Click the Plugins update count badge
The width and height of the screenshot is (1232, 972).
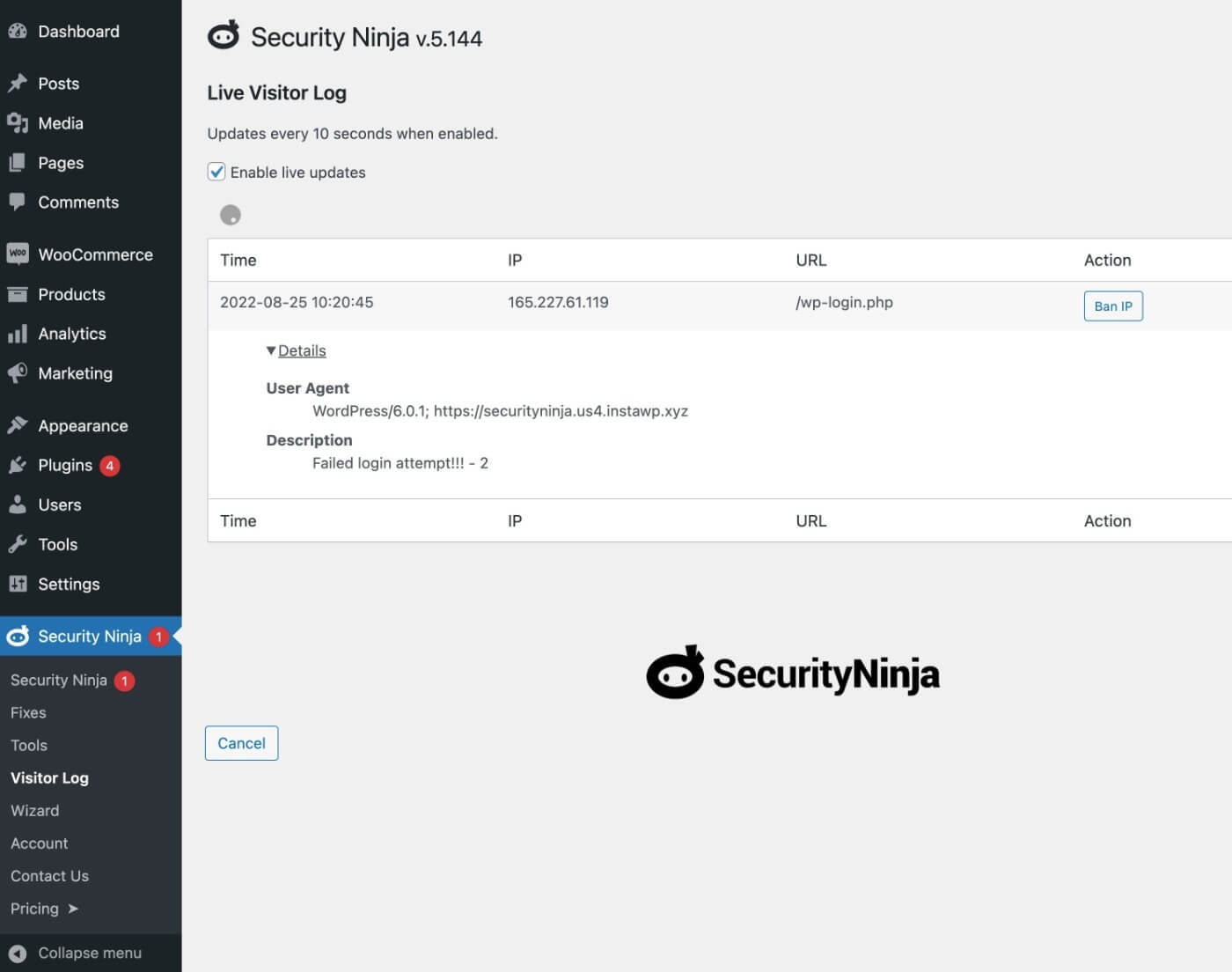click(x=110, y=466)
